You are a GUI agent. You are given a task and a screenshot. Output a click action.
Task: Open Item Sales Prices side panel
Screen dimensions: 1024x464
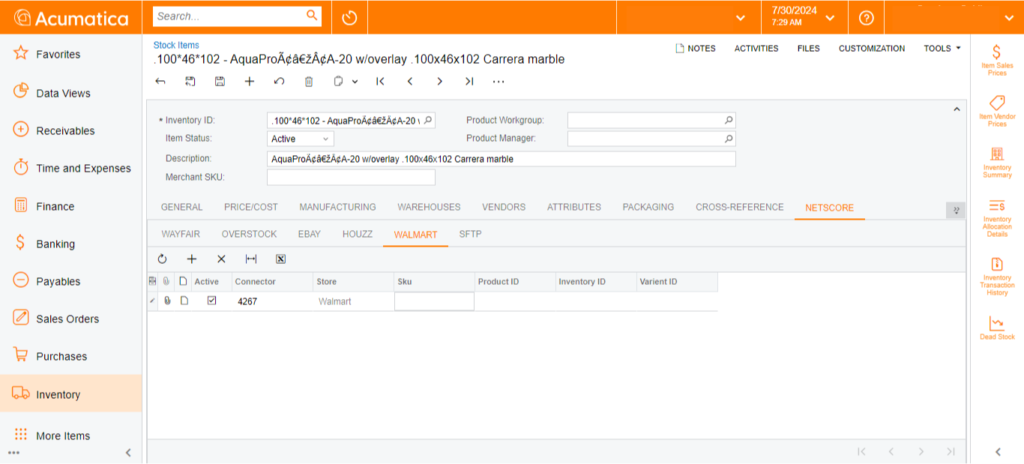pyautogui.click(x=996, y=59)
